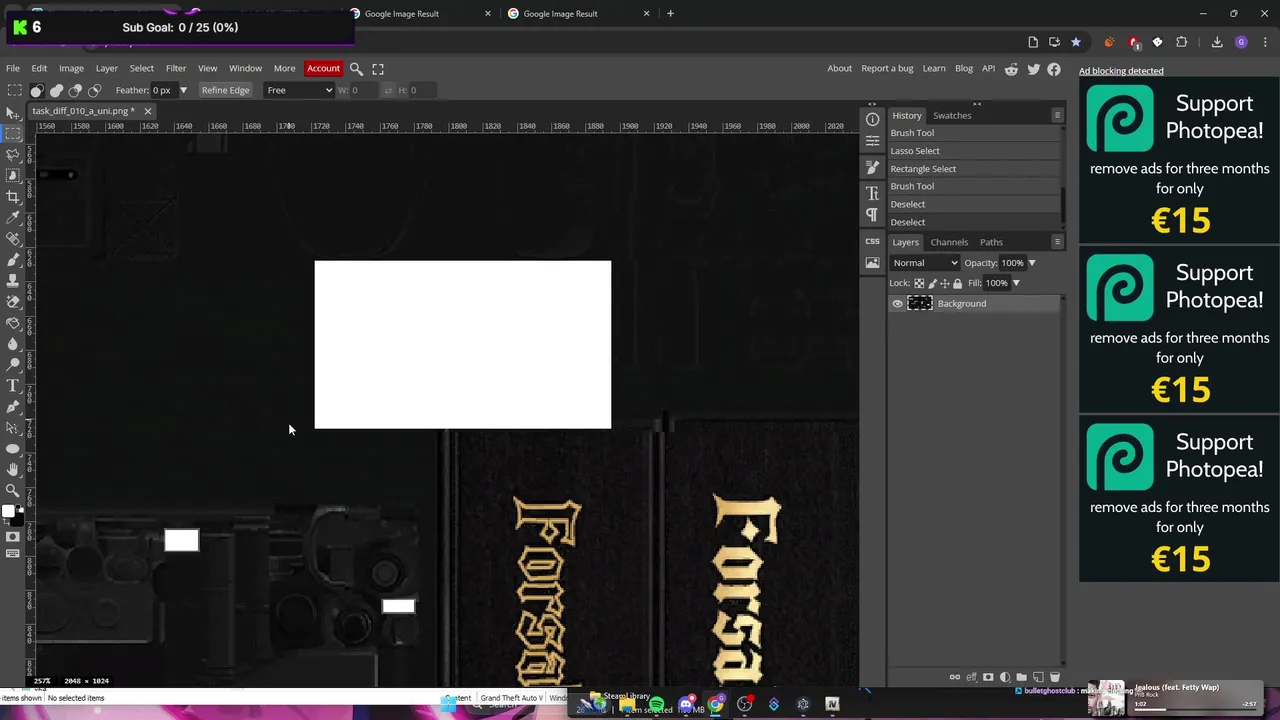This screenshot has width=1280, height=720.
Task: Open the Properties sliders side panel
Action: (872, 142)
